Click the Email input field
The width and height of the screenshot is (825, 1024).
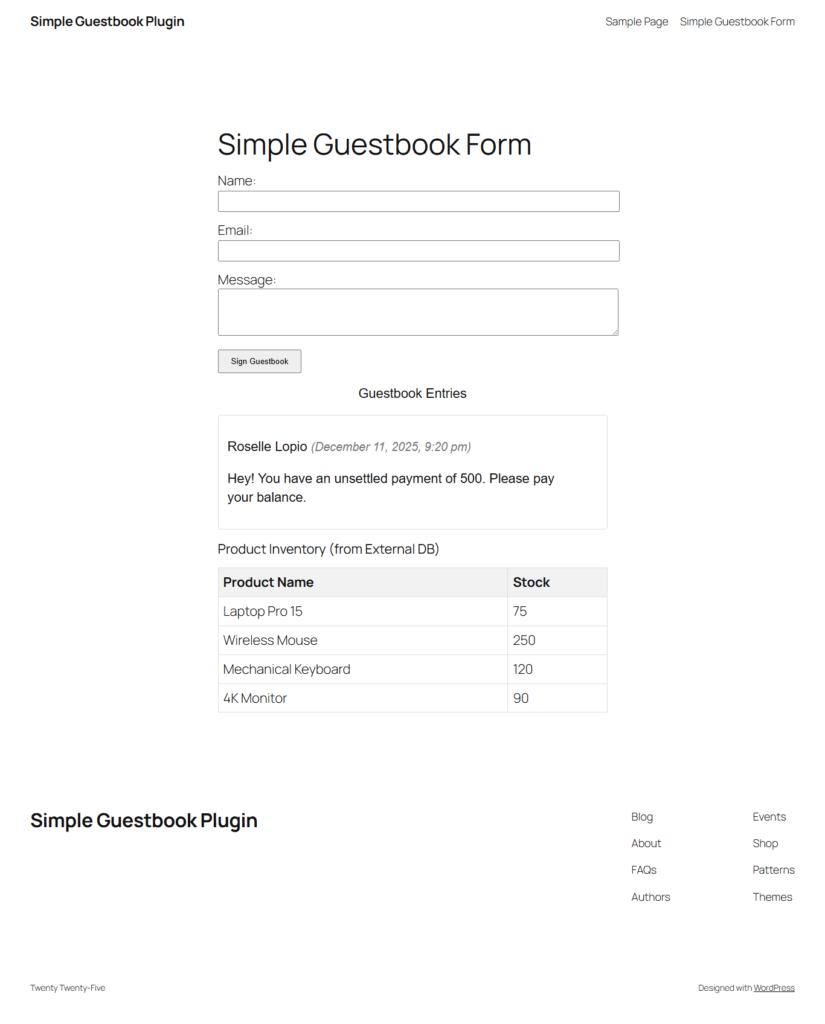tap(418, 251)
